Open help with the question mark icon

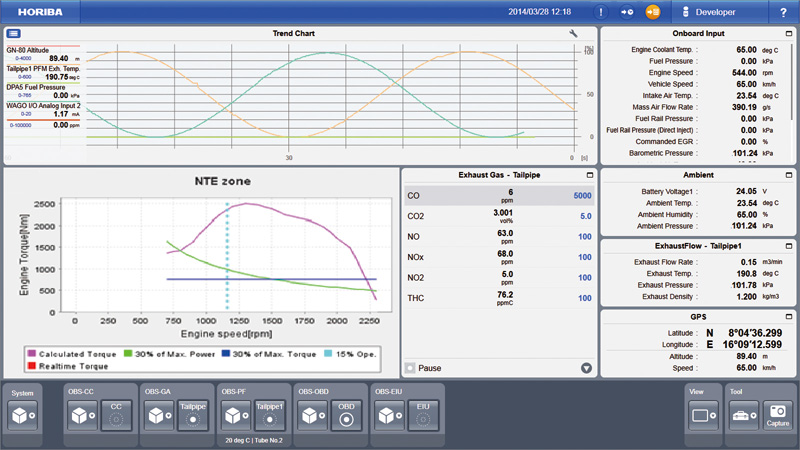click(782, 12)
